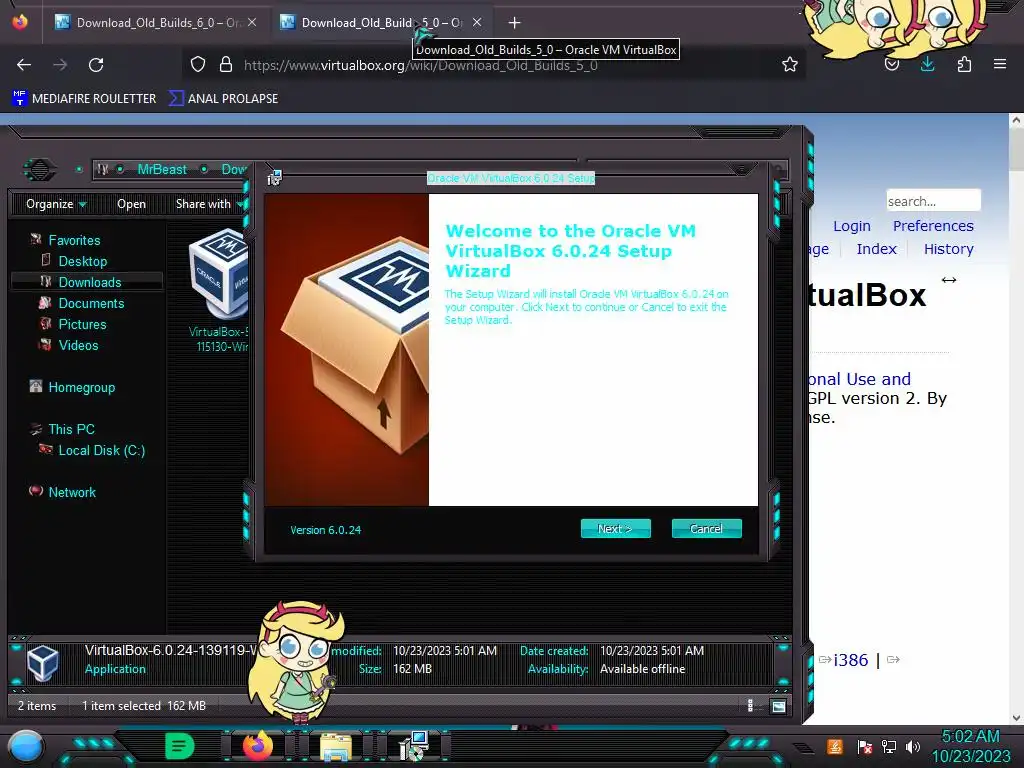
Task: Open volume speaker tray icon
Action: click(913, 746)
